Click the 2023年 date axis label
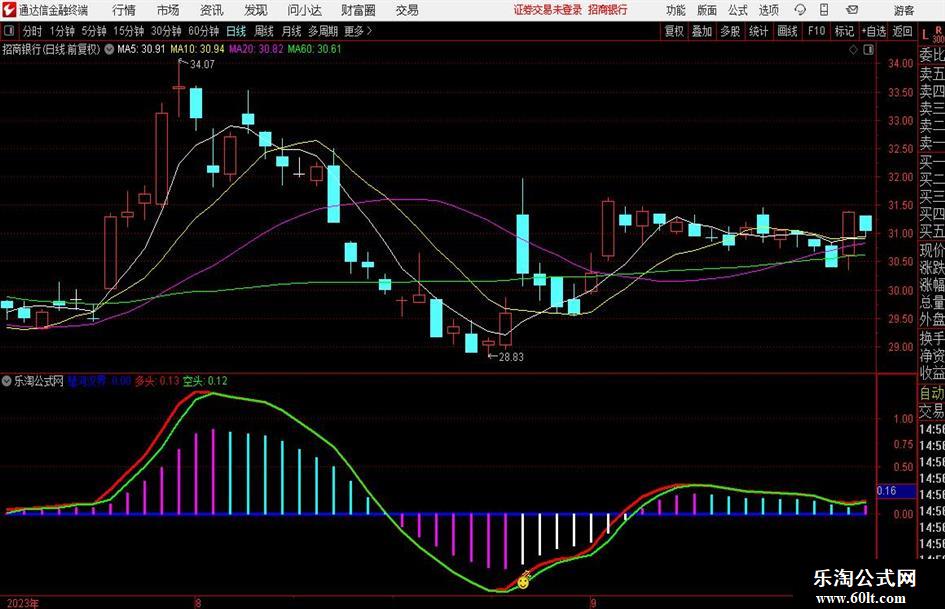 click(x=22, y=603)
